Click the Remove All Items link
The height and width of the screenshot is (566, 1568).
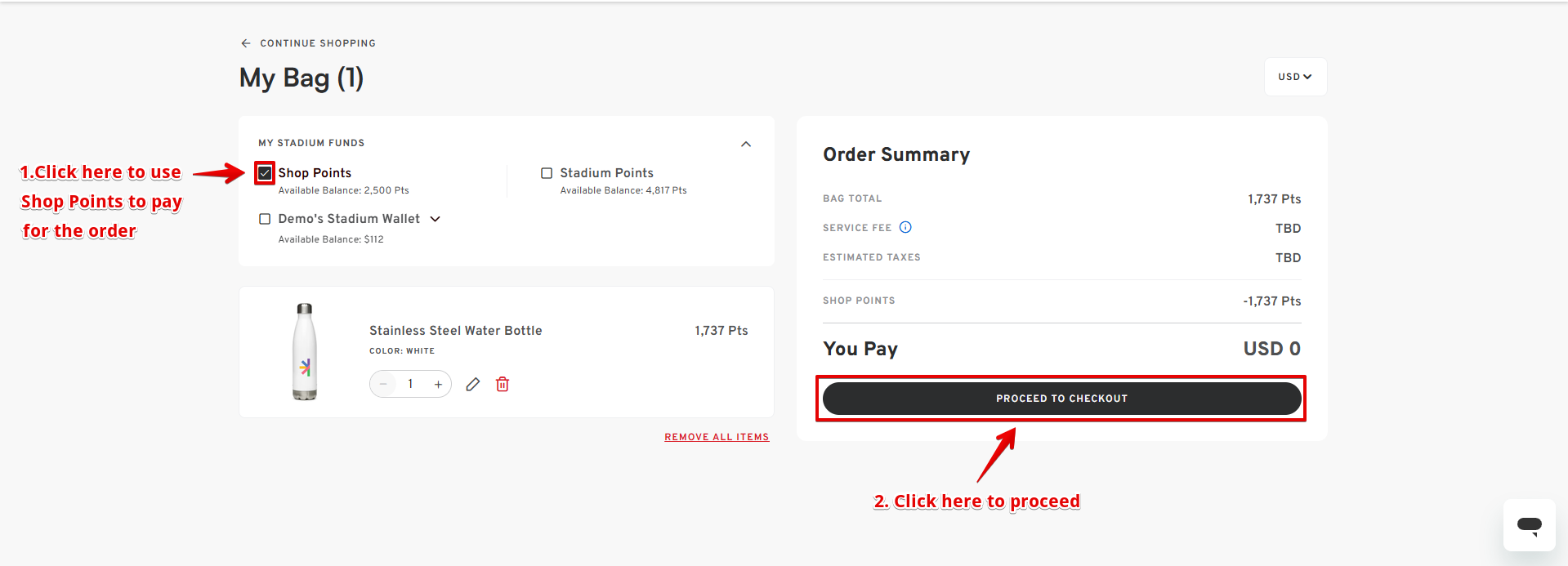[x=717, y=437]
